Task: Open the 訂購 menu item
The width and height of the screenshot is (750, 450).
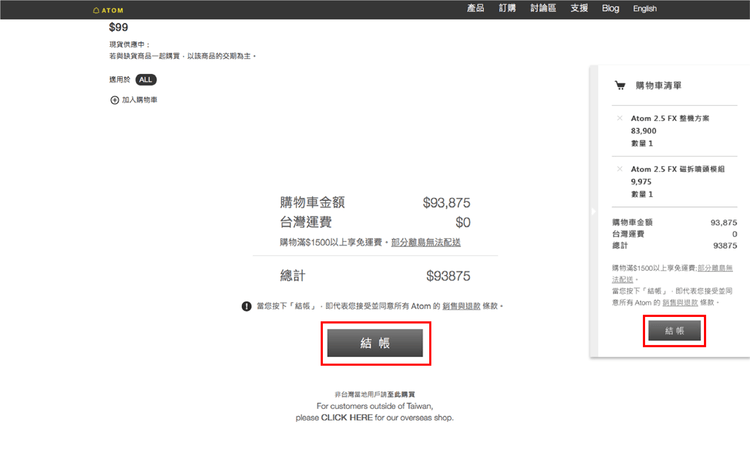Action: [507, 9]
